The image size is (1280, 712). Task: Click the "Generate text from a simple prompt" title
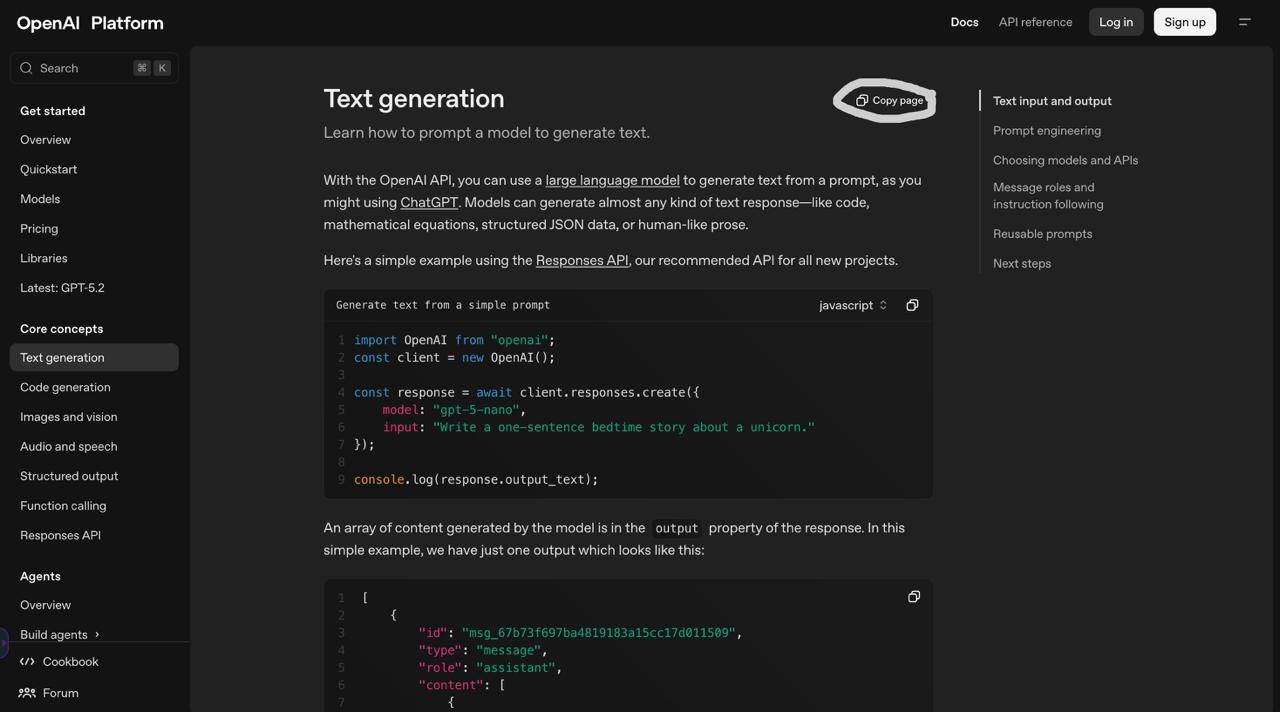pyautogui.click(x=443, y=305)
